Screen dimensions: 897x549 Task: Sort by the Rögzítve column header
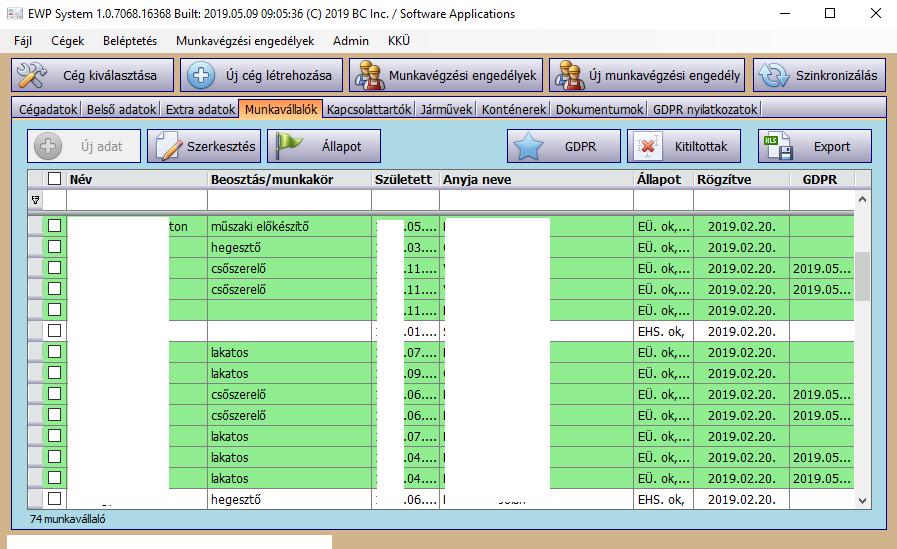tap(741, 180)
